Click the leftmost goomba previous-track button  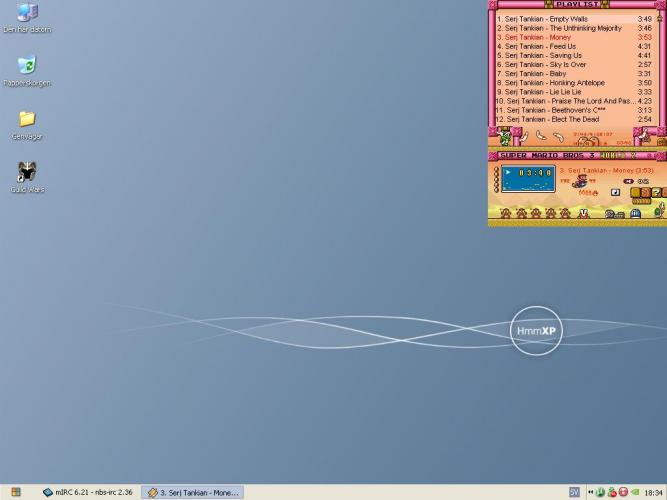pyautogui.click(x=505, y=213)
